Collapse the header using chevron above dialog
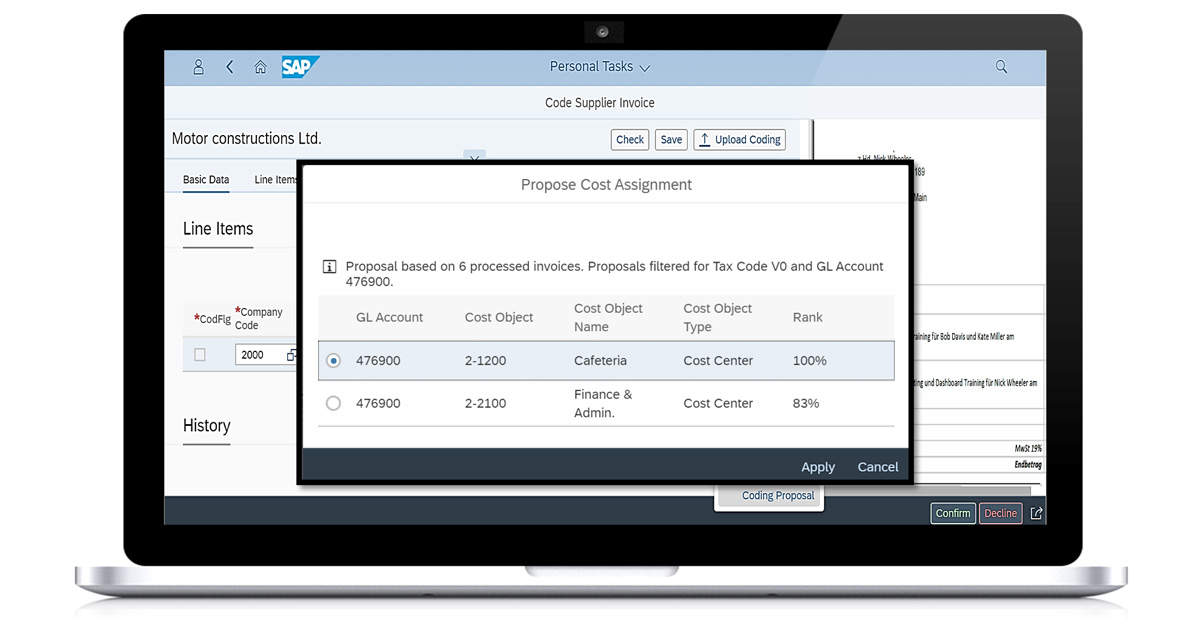This screenshot has width=1200, height=628. (x=474, y=156)
